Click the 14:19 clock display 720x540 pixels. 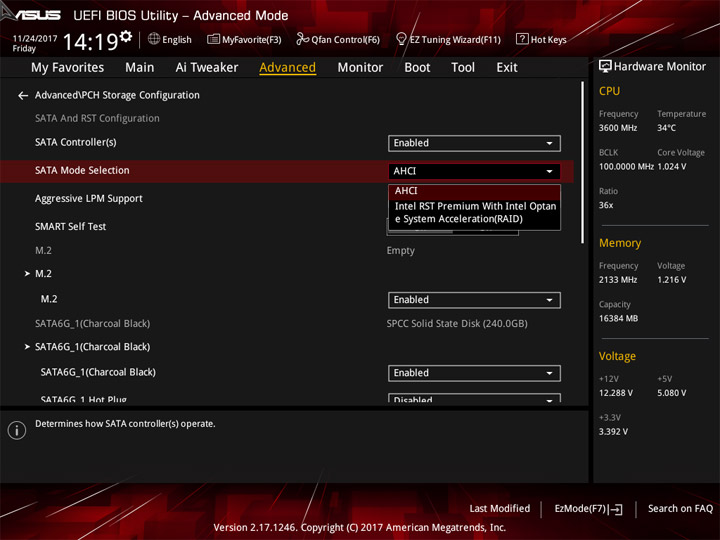90,42
